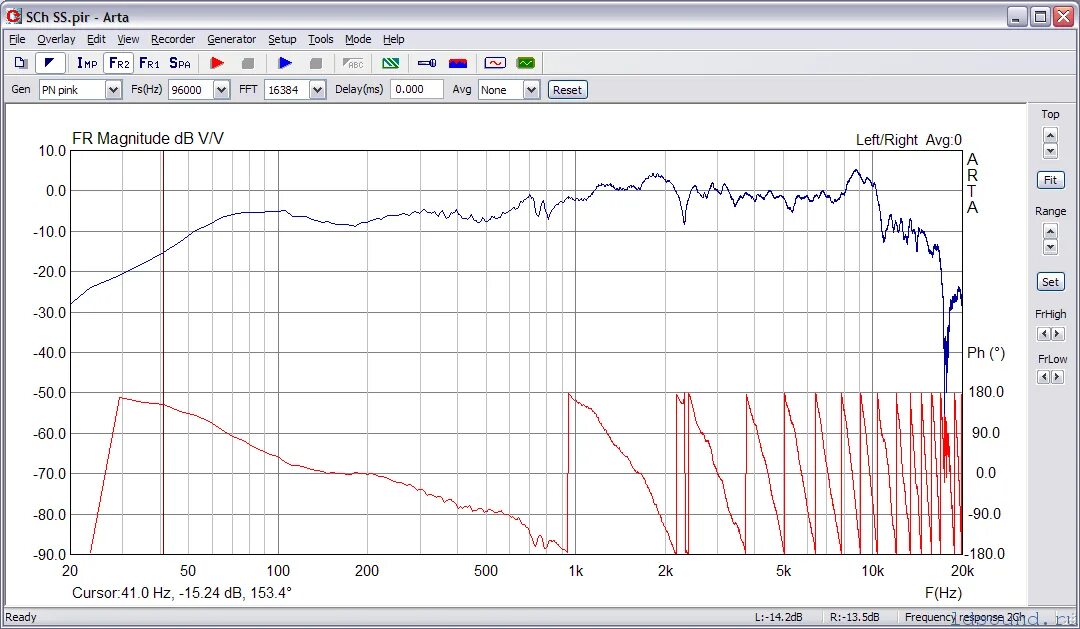
Task: Click the red-blue spectrum toolbar icon
Action: (x=458, y=63)
